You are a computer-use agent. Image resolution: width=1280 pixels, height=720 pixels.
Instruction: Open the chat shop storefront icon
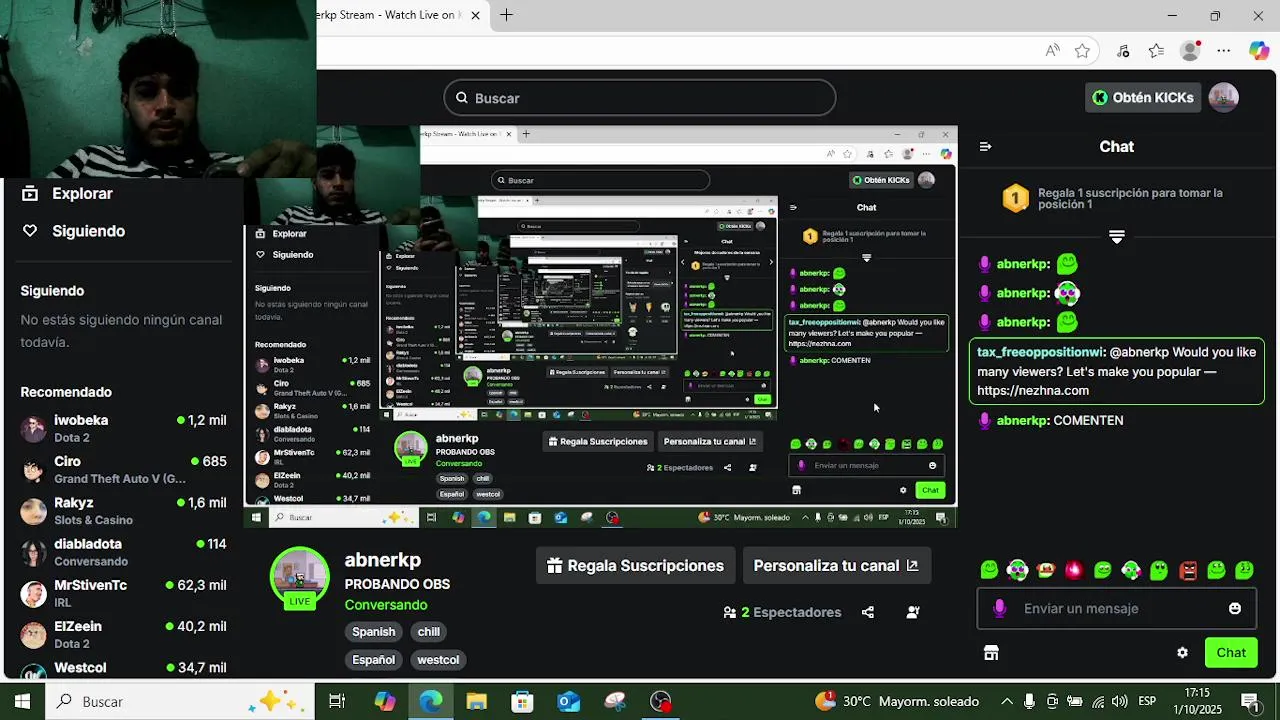pyautogui.click(x=991, y=653)
